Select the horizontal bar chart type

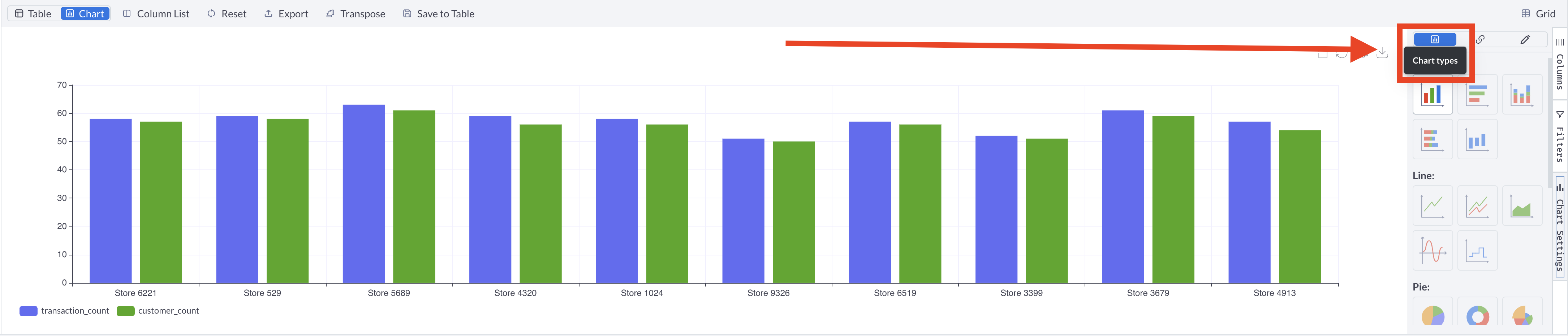pos(1478,94)
